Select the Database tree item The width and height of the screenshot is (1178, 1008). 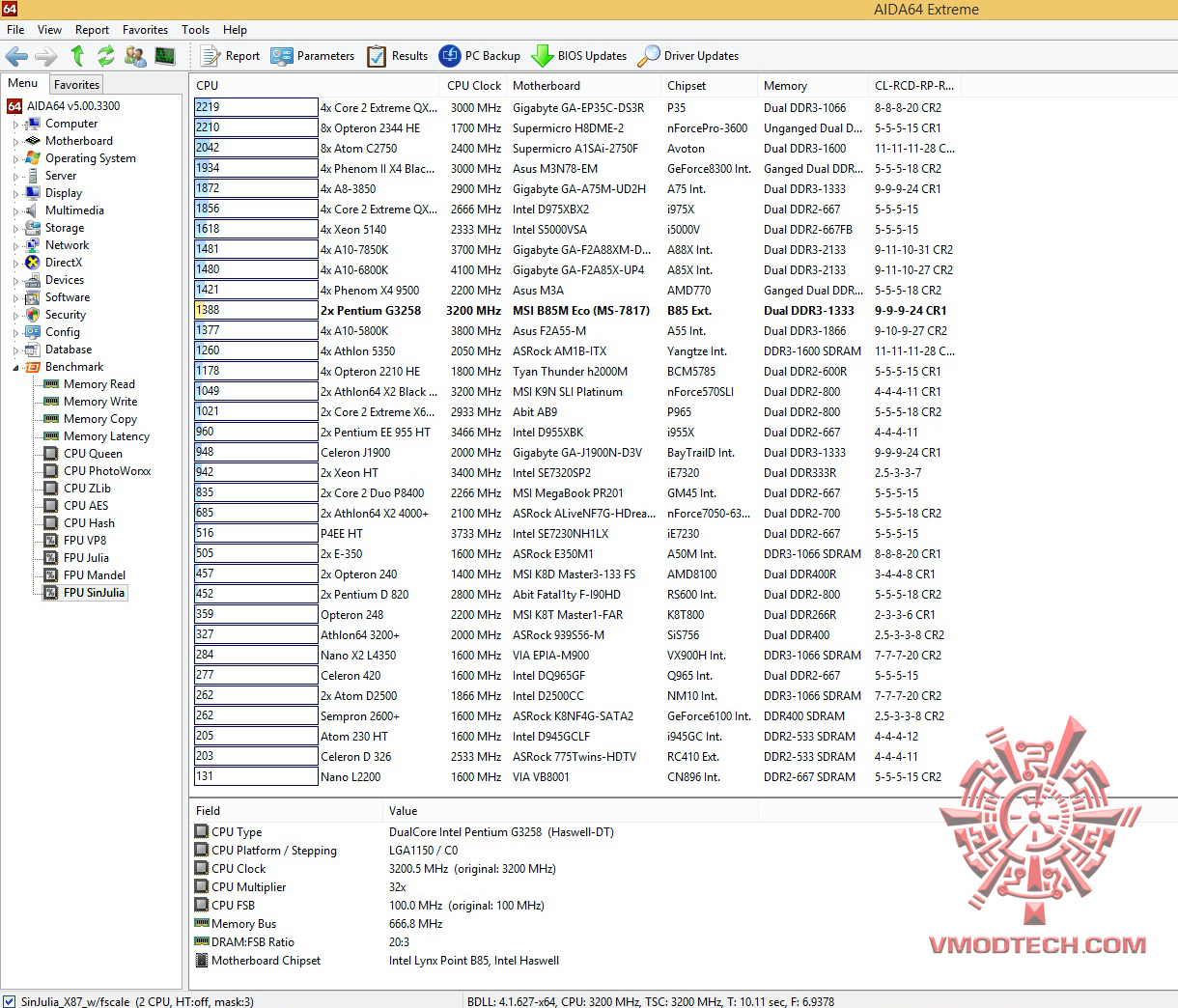(x=59, y=350)
